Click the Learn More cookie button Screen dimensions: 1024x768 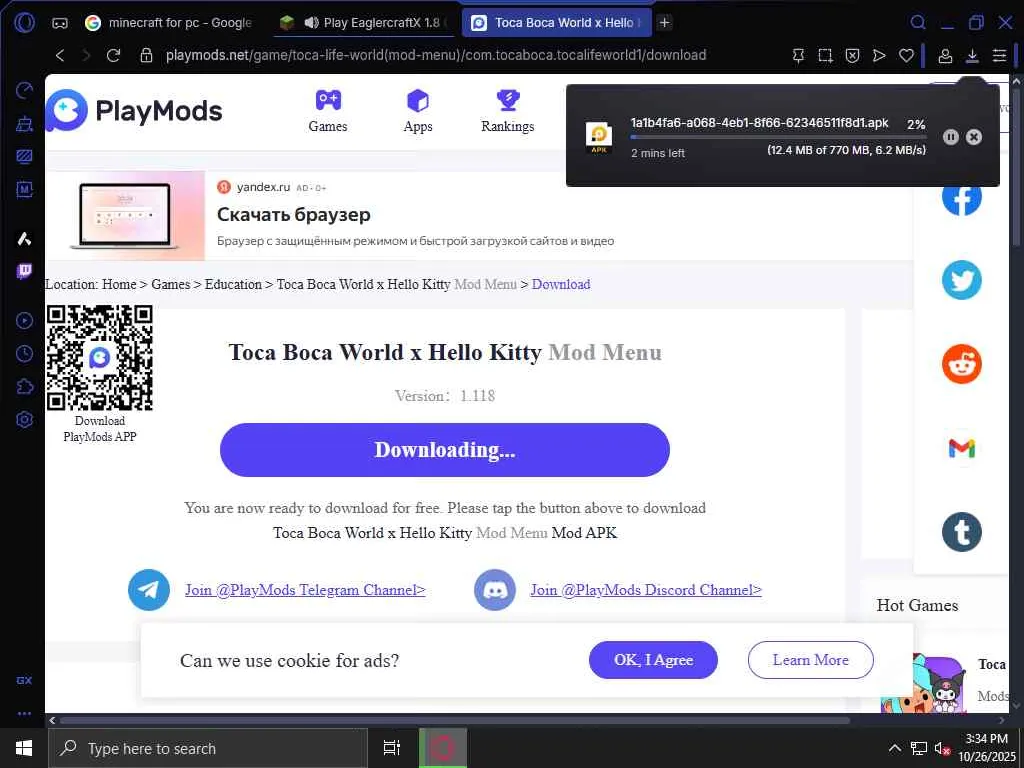810,660
